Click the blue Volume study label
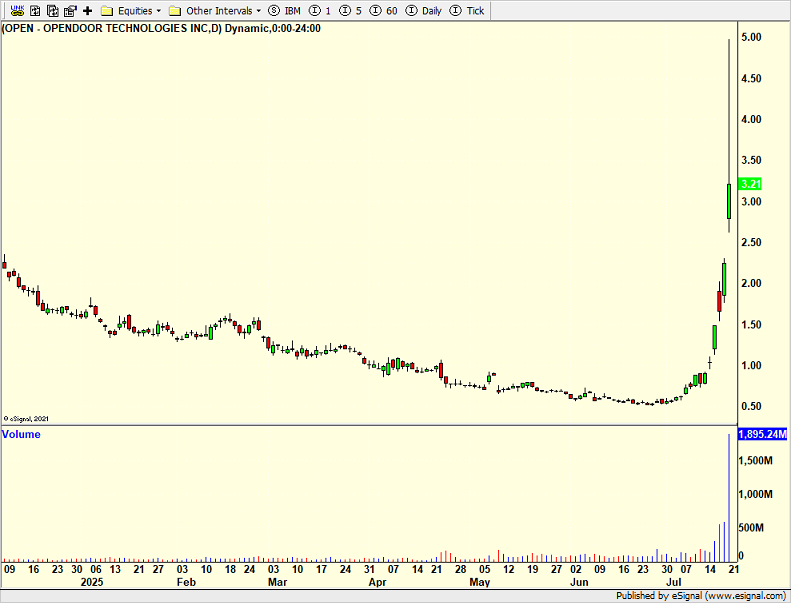The width and height of the screenshot is (791, 603). click(x=21, y=434)
